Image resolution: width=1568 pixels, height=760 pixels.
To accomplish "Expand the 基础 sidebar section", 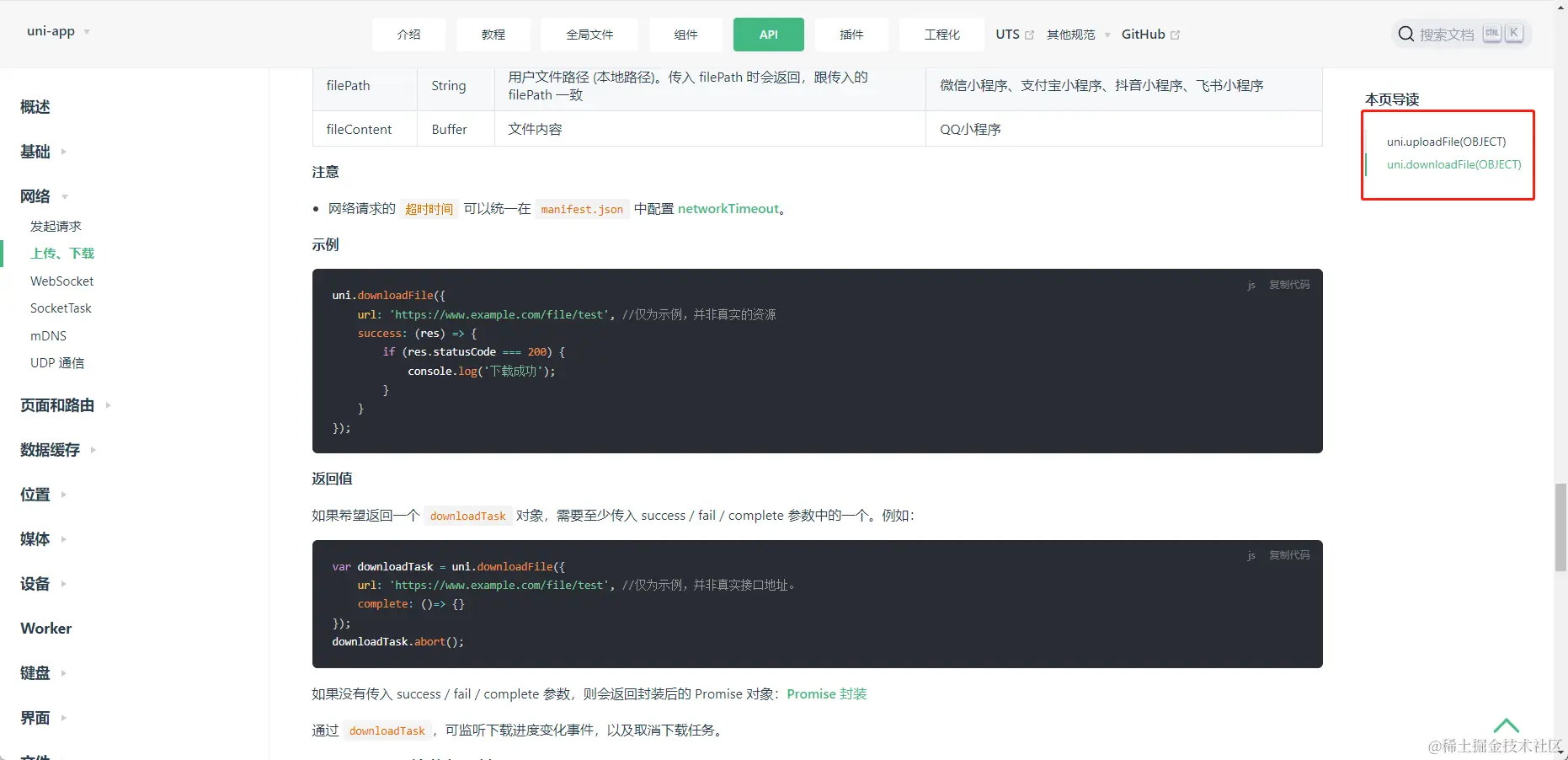I will [x=63, y=152].
